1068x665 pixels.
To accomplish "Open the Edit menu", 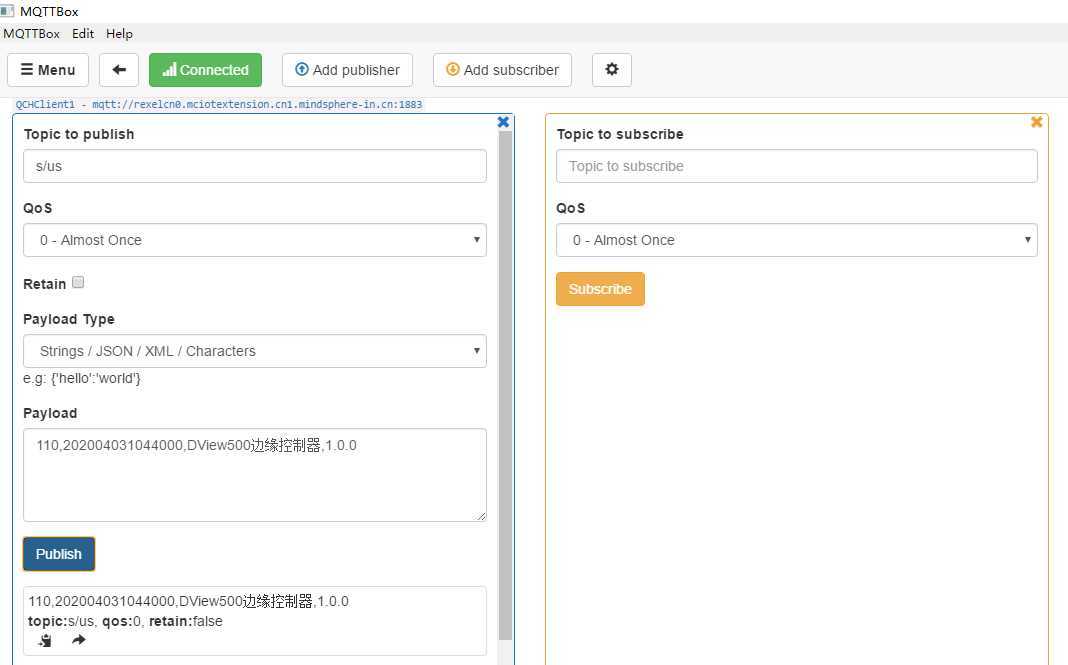I will click(83, 33).
